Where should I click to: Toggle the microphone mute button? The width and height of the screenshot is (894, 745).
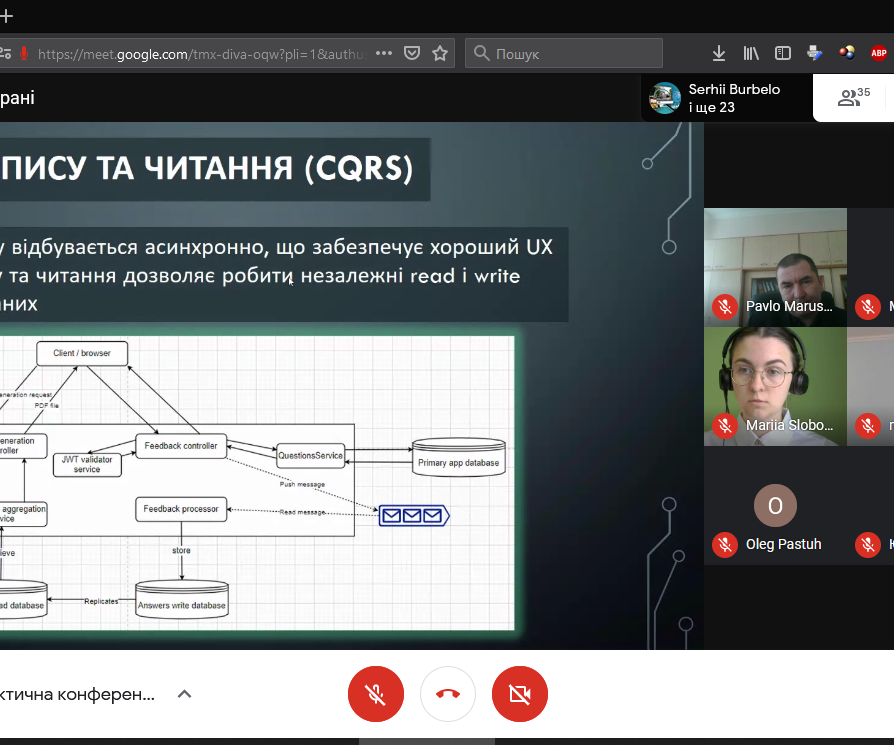(376, 694)
